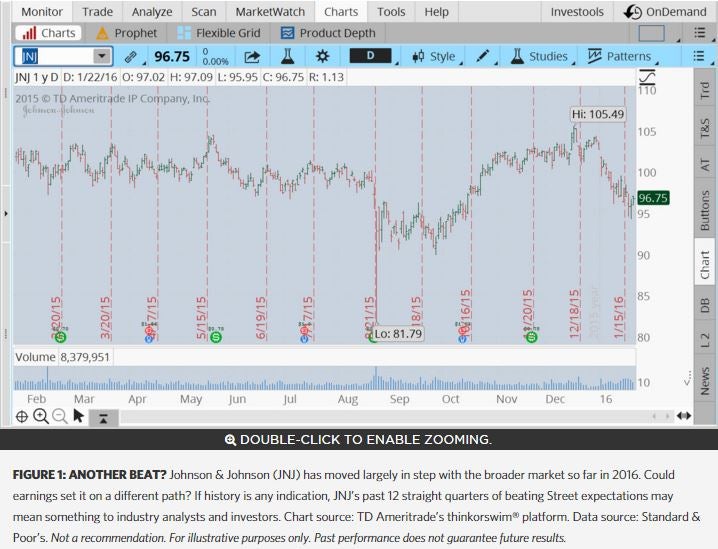Image resolution: width=718 pixels, height=549 pixels.
Task: Open the L 2 side tab
Action: [705, 340]
